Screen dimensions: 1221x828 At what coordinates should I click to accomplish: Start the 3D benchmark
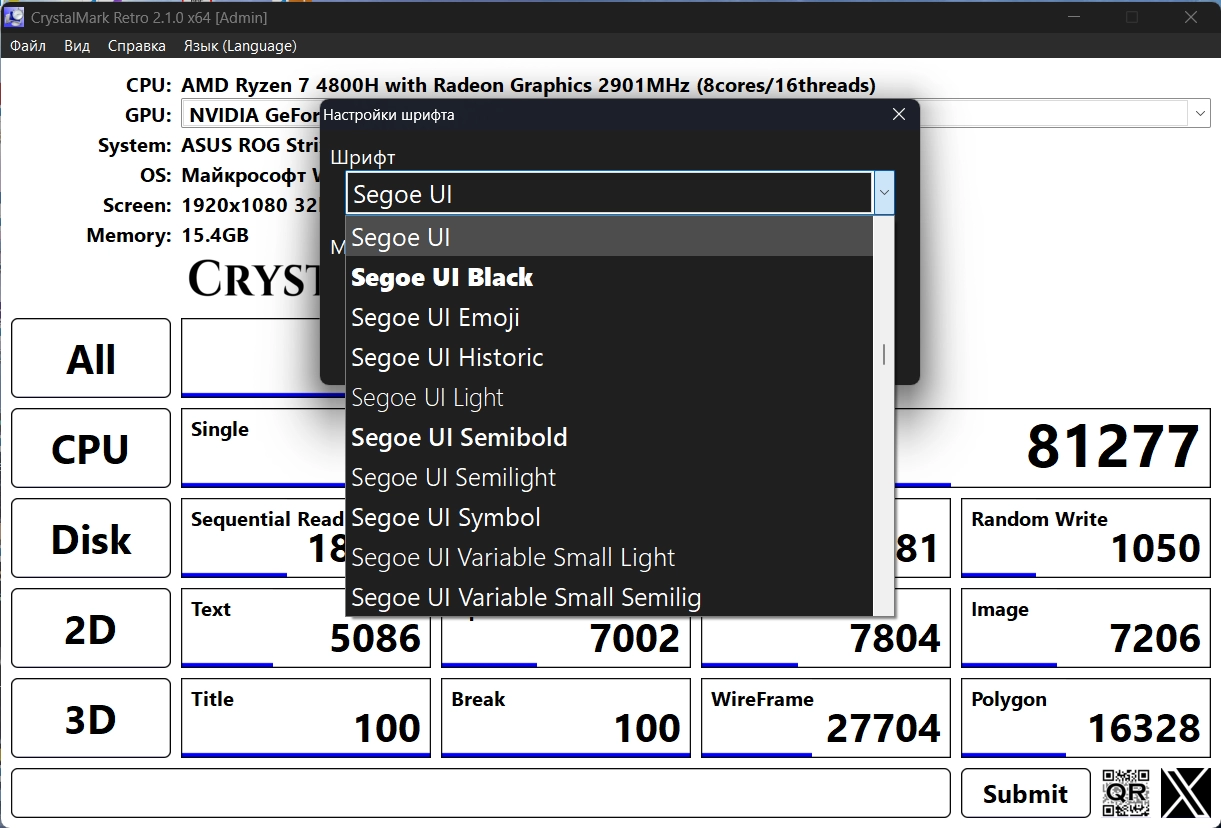pos(91,718)
